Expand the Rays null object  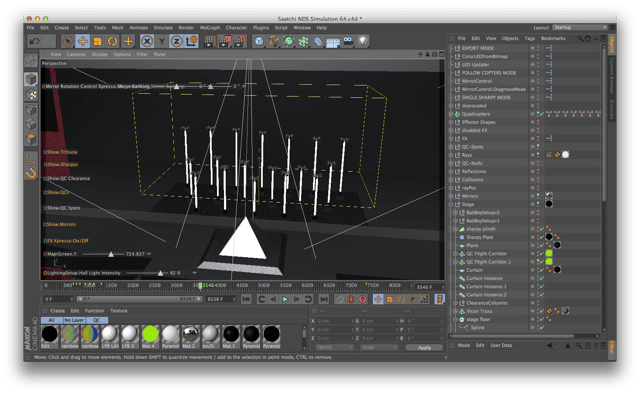(451, 155)
